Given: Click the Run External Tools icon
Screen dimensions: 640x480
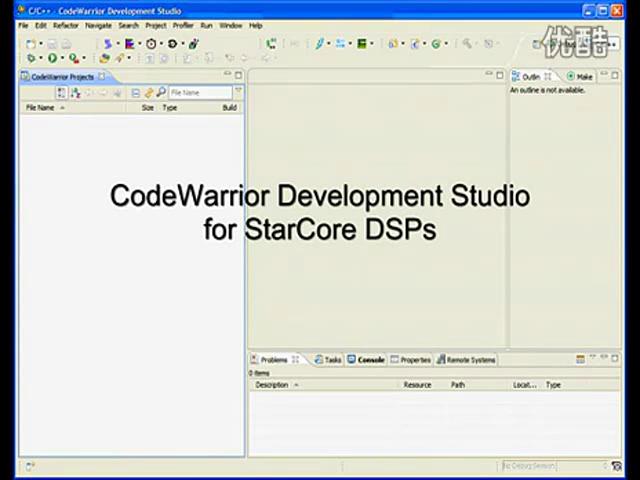Looking at the screenshot, I should [74, 58].
